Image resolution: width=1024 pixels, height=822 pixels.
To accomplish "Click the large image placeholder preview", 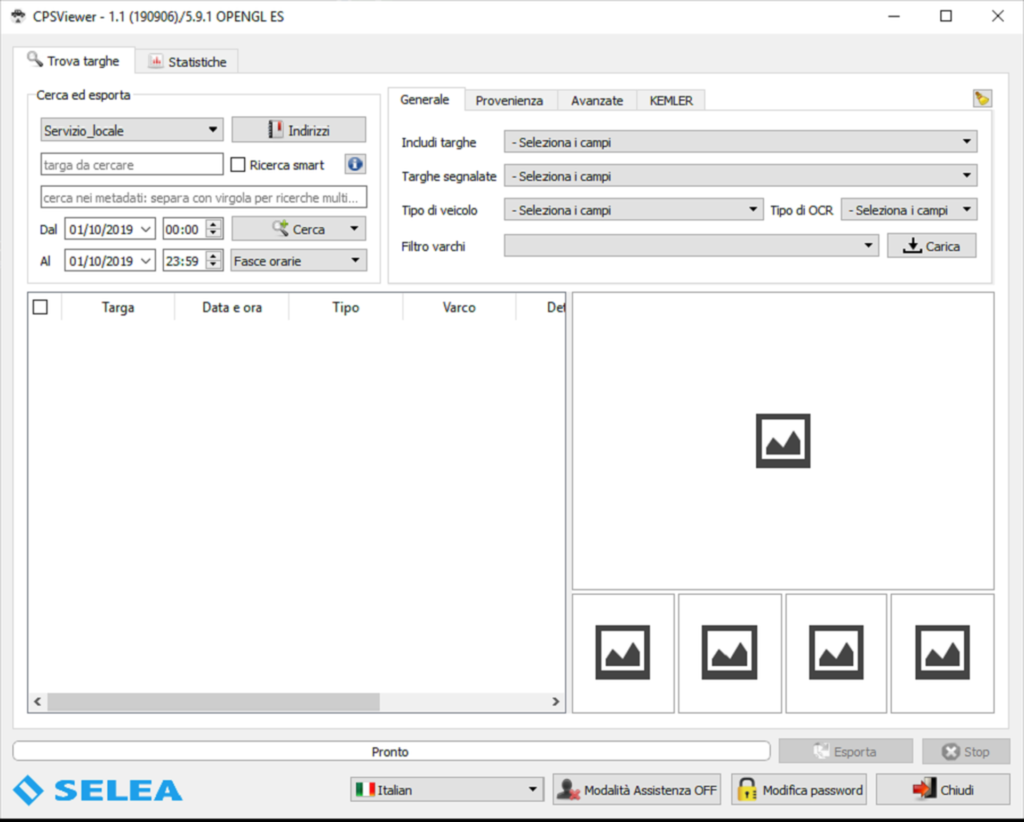I will click(x=783, y=441).
